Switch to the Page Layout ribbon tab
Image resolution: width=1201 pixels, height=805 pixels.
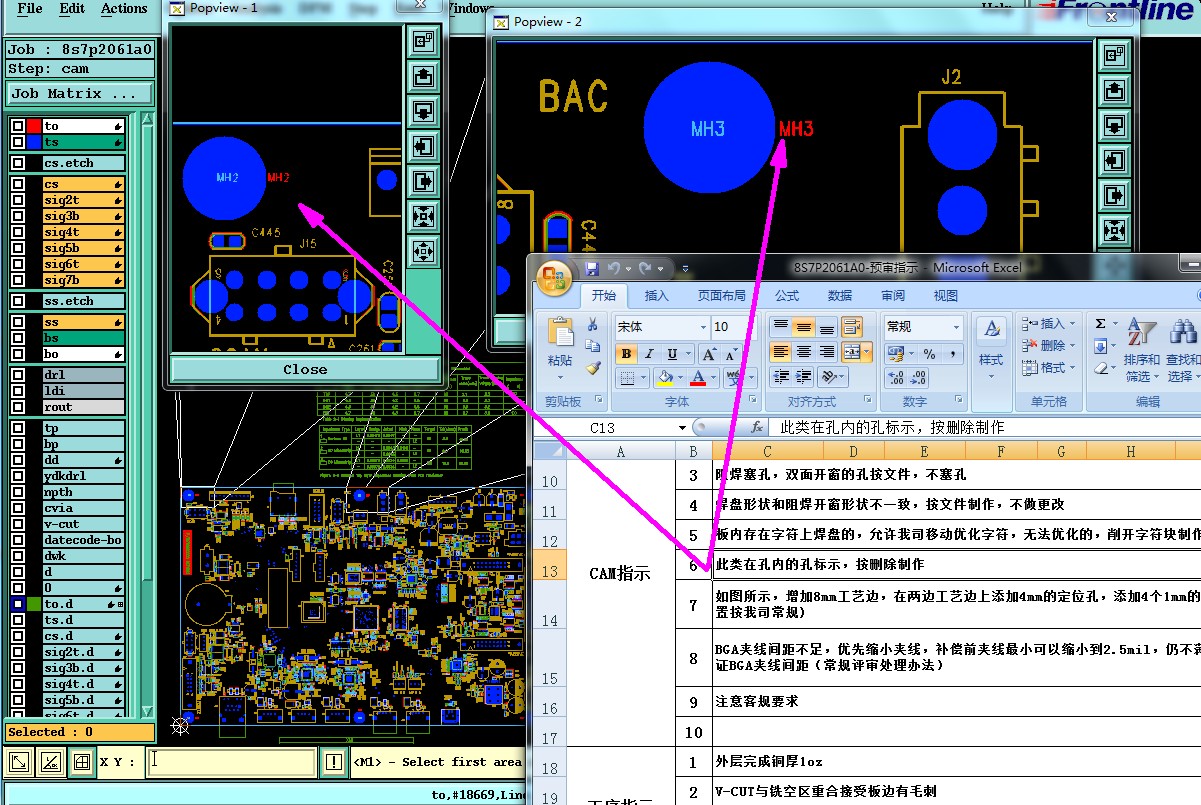coord(721,295)
